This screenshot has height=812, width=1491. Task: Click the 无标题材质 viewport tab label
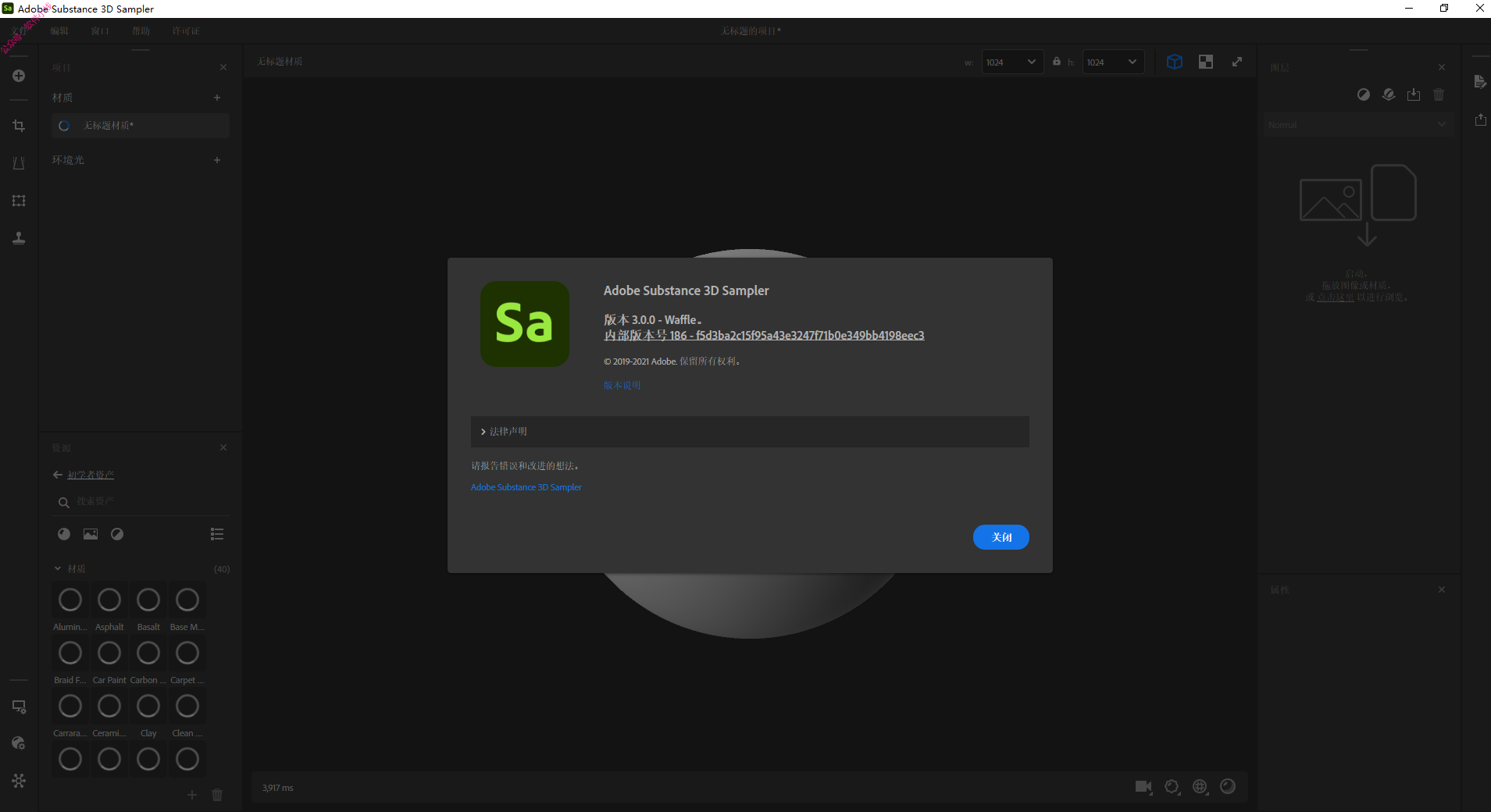click(280, 62)
